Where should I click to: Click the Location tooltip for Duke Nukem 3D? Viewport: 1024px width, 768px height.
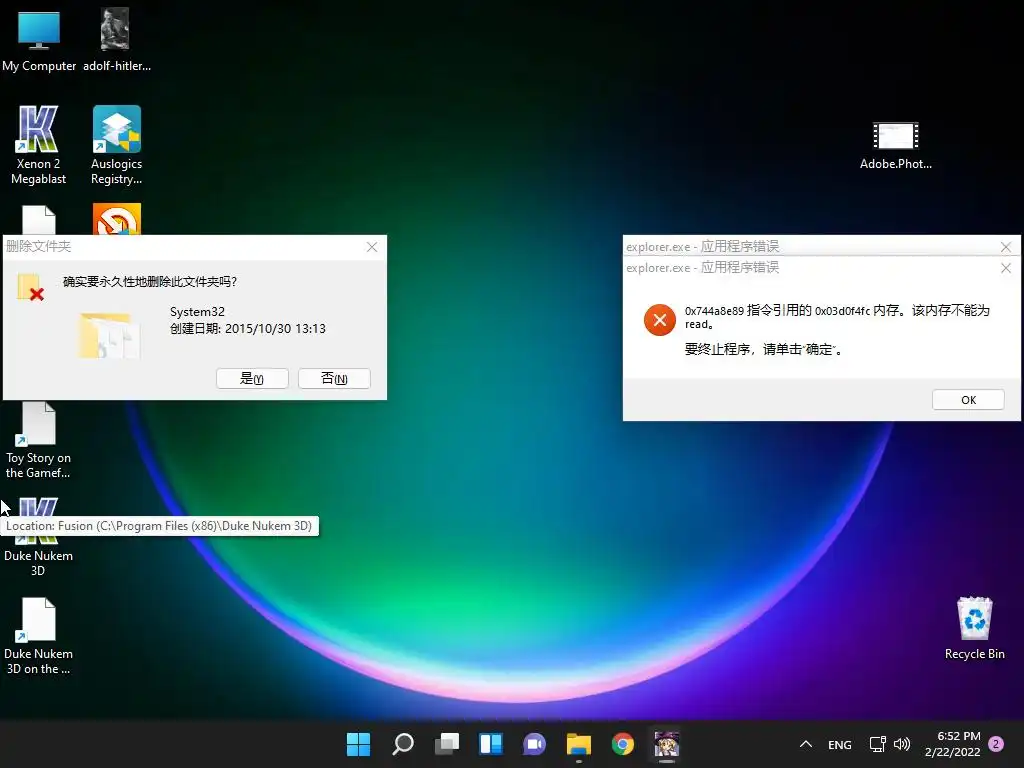click(159, 526)
